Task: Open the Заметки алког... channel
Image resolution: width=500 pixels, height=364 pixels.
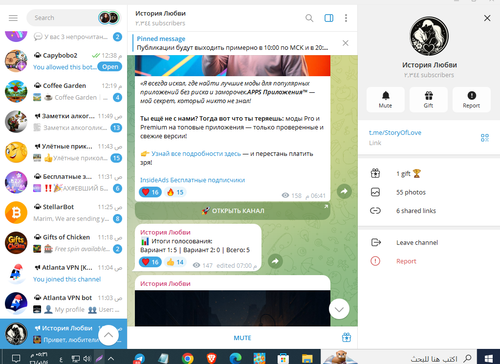Action: pyautogui.click(x=63, y=122)
